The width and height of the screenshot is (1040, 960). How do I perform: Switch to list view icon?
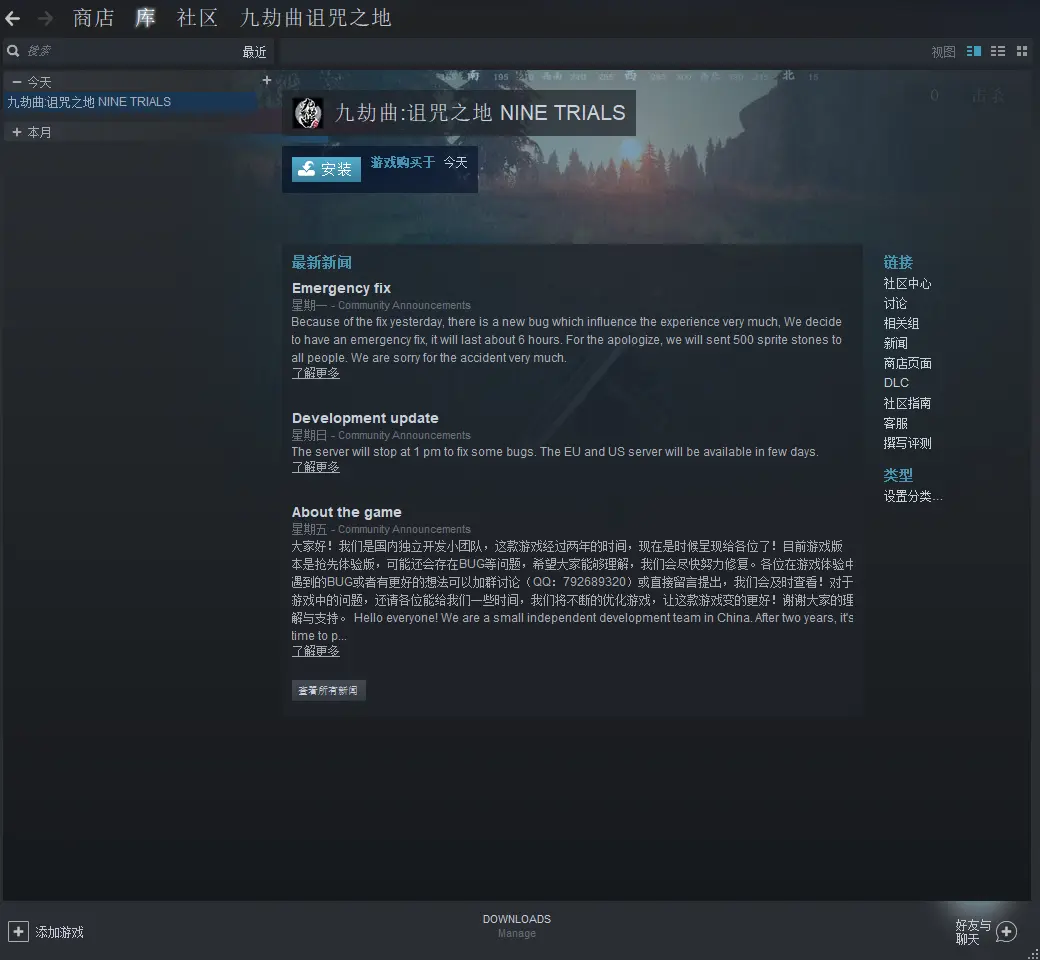coord(998,51)
